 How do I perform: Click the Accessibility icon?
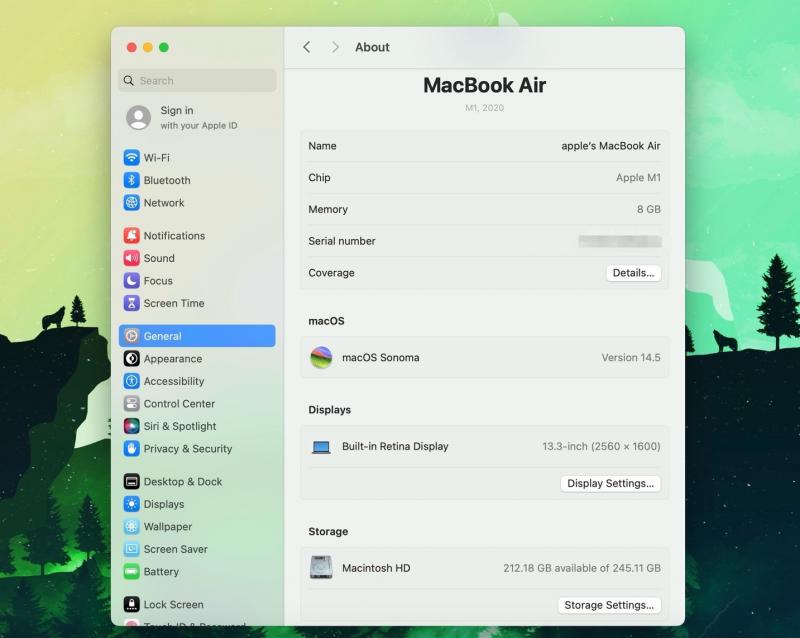coord(132,381)
